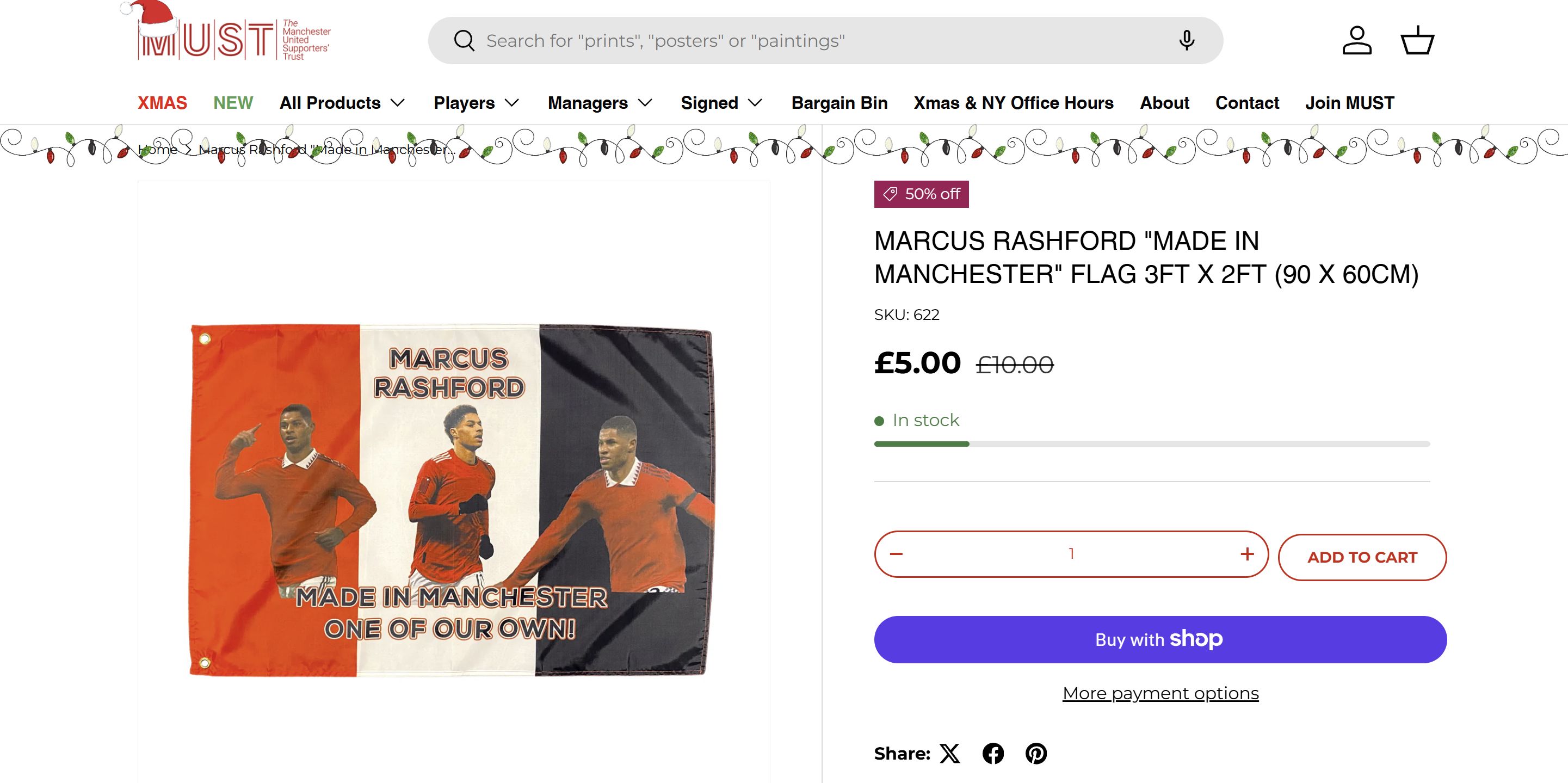Share product on Pinterest
The width and height of the screenshot is (1568, 783).
(1036, 754)
